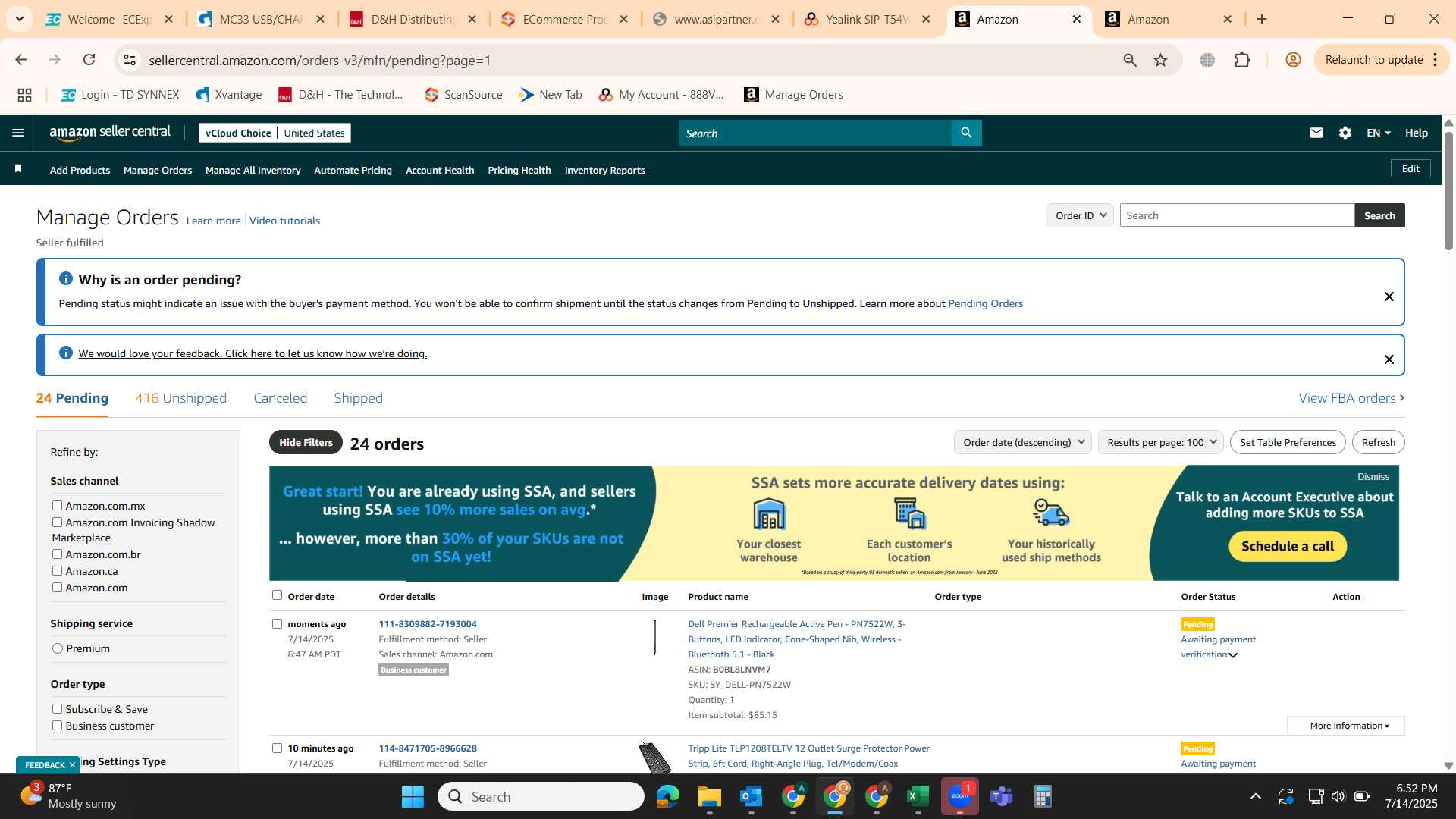View site information icon in address bar

coord(130,60)
